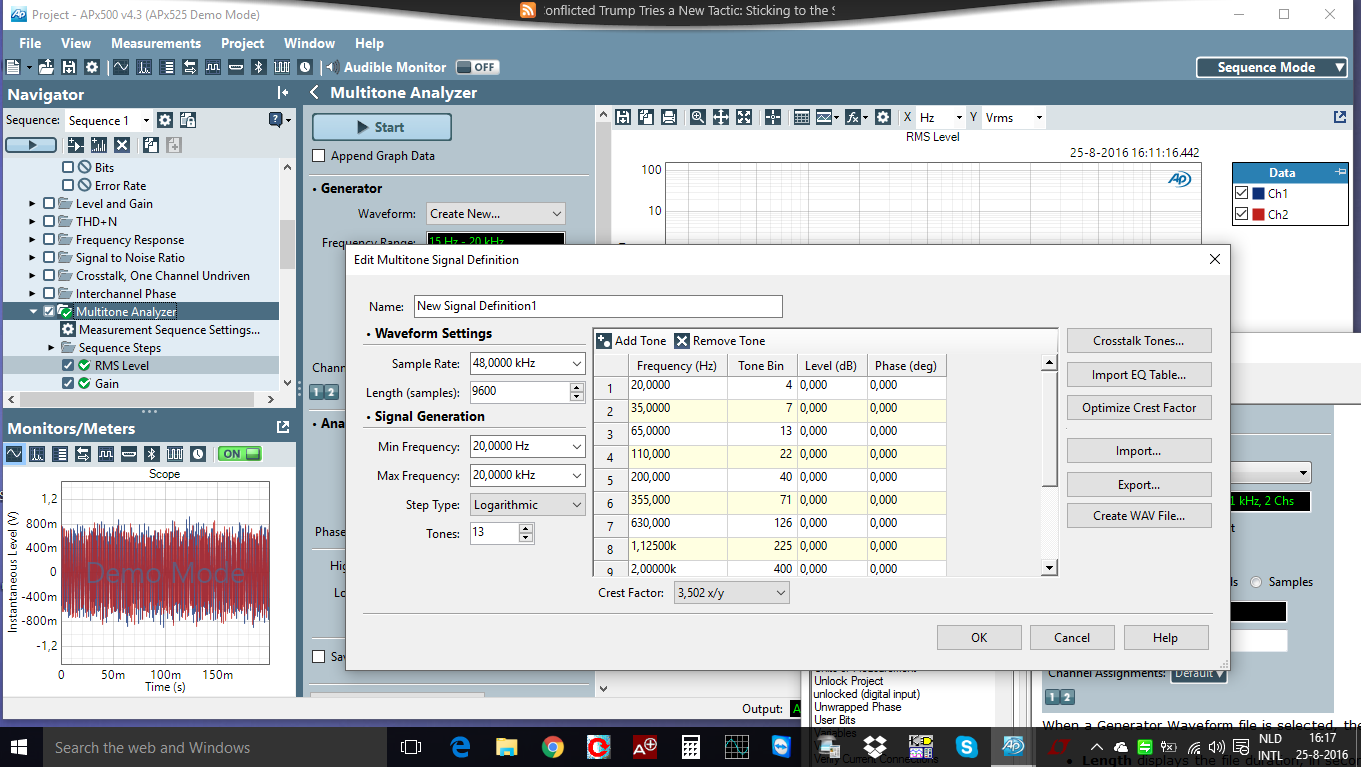Click Optimize Crest Factor button
The image size is (1363, 779).
pos(1139,408)
